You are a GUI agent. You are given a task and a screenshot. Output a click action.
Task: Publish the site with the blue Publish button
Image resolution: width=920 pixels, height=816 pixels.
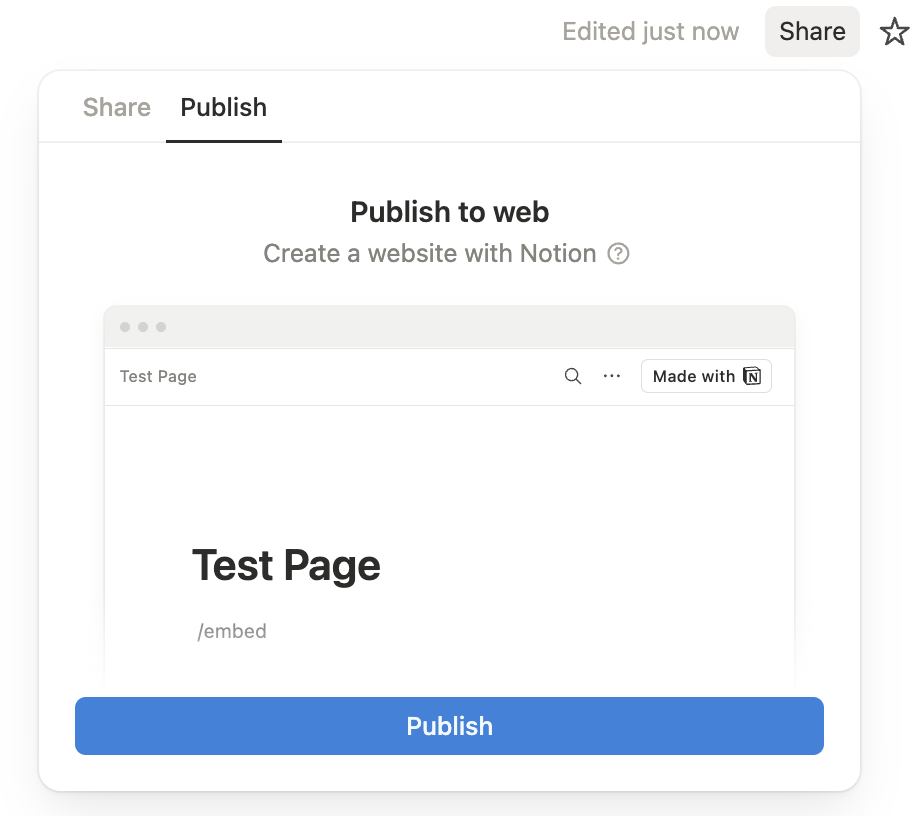tap(449, 726)
